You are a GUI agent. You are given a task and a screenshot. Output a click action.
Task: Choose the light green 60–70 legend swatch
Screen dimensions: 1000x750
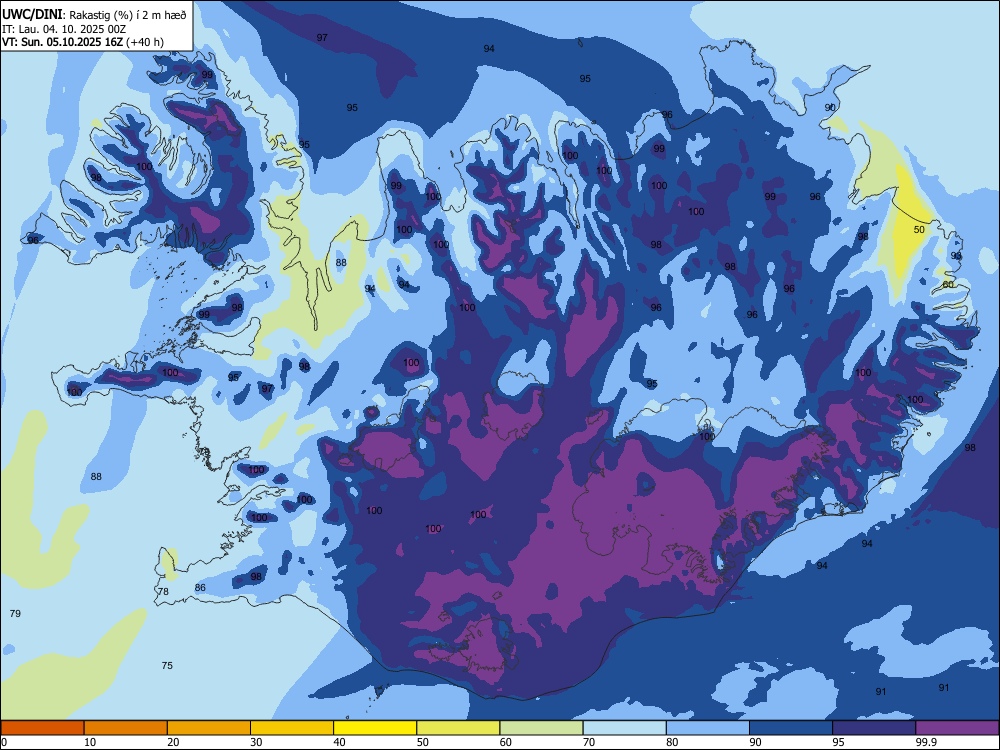coord(541,728)
